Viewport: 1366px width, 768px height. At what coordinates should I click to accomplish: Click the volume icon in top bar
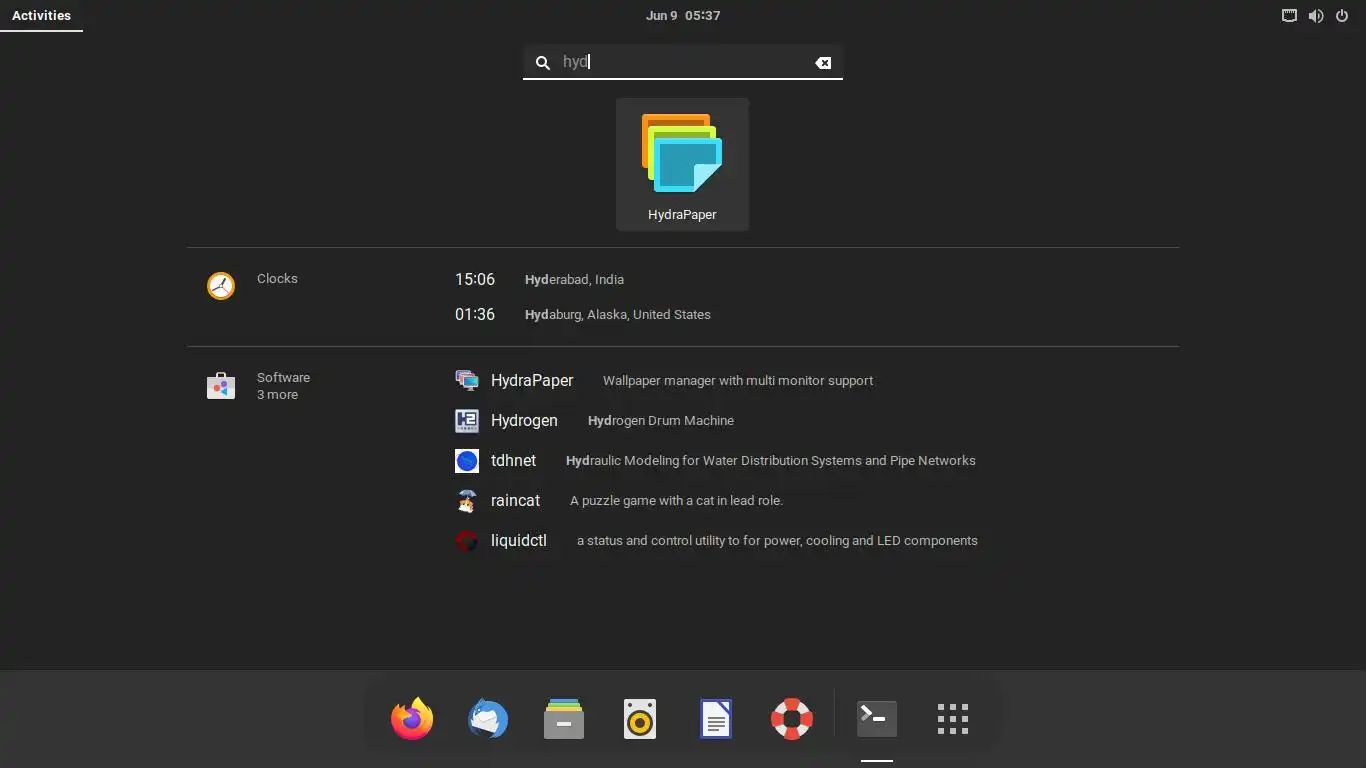point(1316,16)
